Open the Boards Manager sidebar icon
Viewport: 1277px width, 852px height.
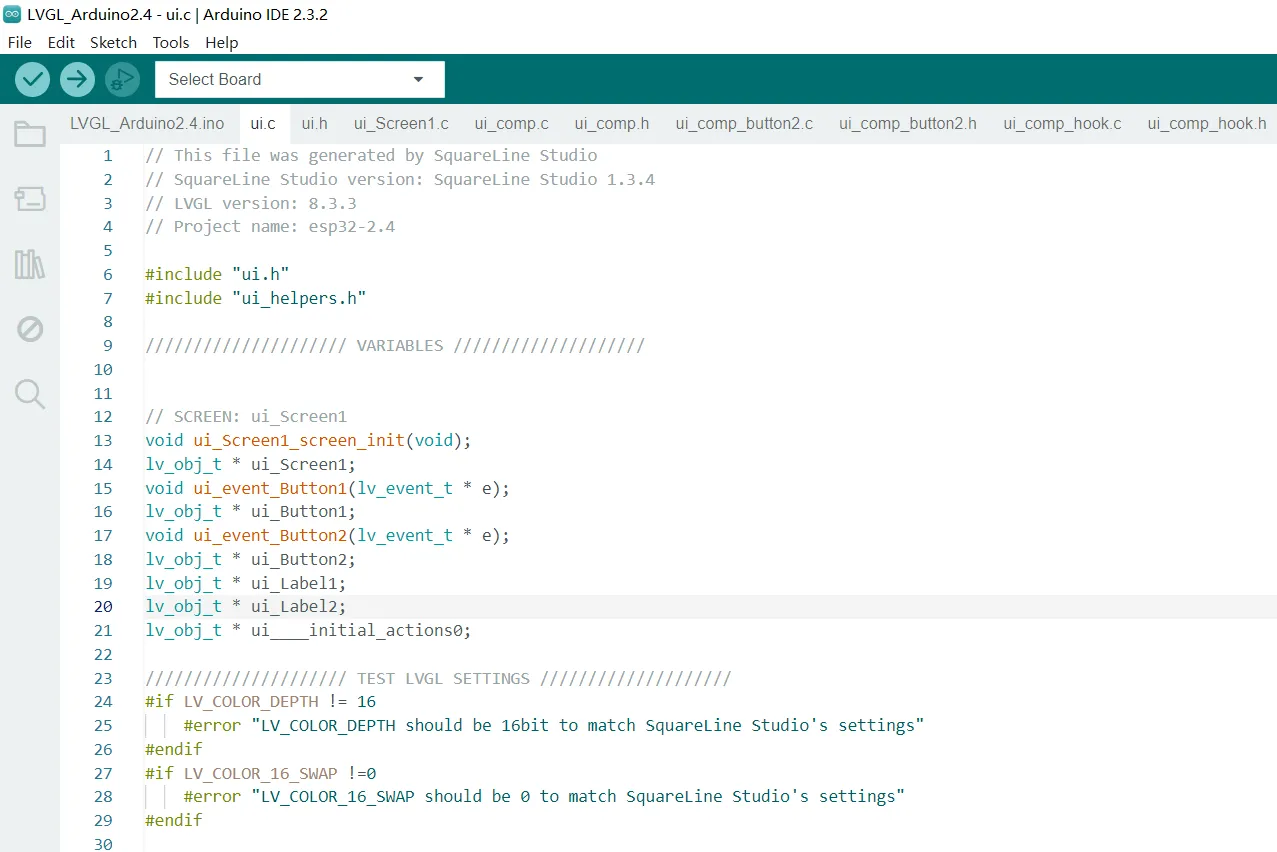tap(30, 199)
